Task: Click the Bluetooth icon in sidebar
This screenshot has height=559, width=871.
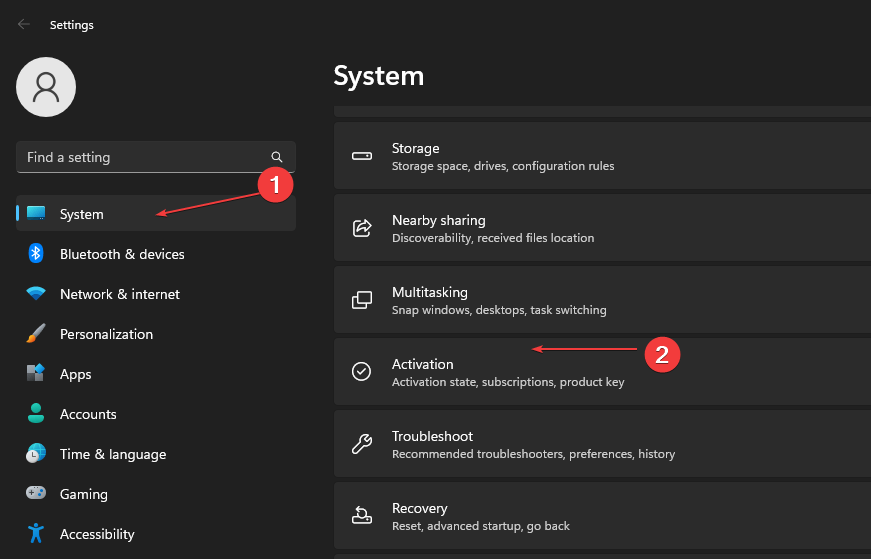Action: [x=36, y=254]
